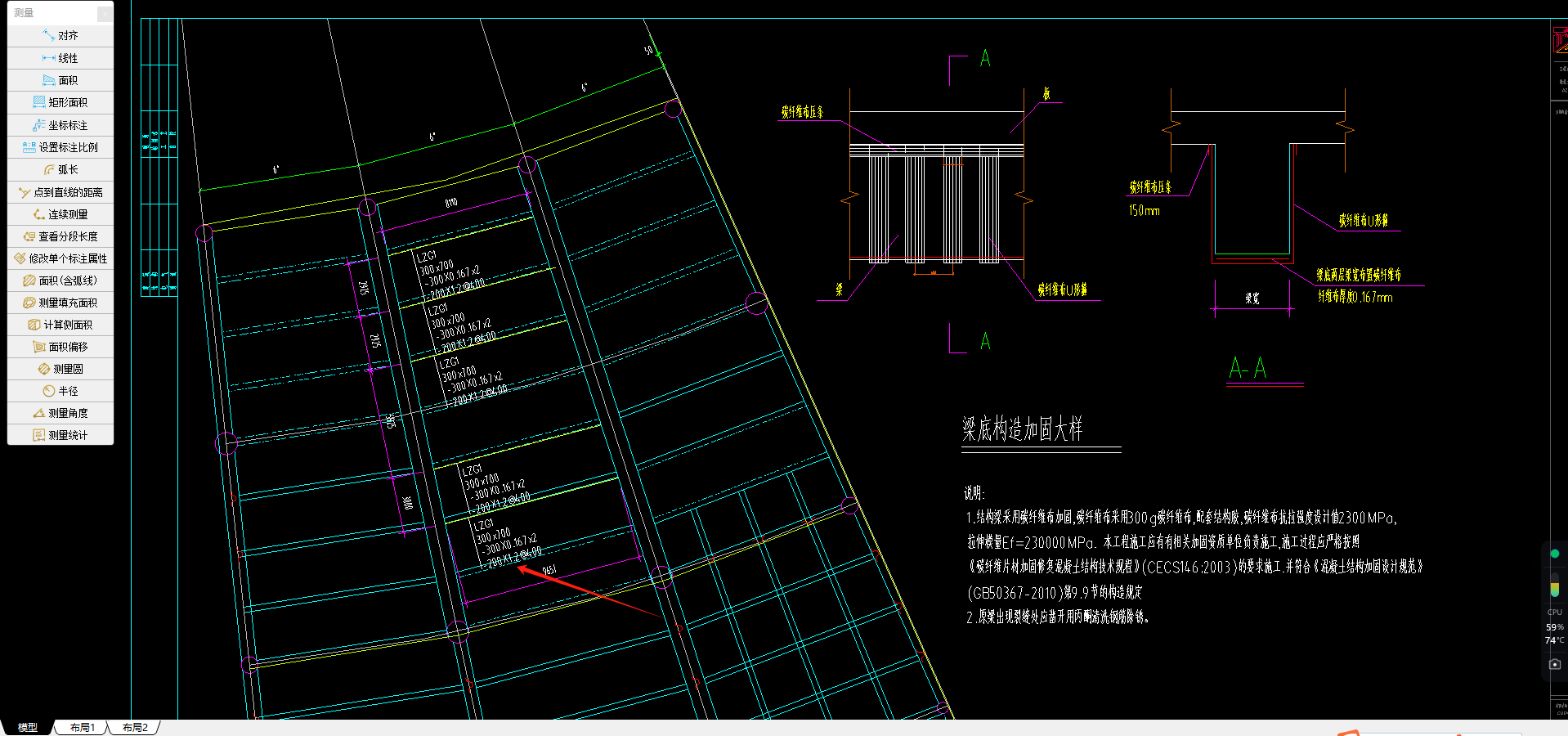Switch to the 模型 model tab
1568x736 pixels.
(x=28, y=727)
